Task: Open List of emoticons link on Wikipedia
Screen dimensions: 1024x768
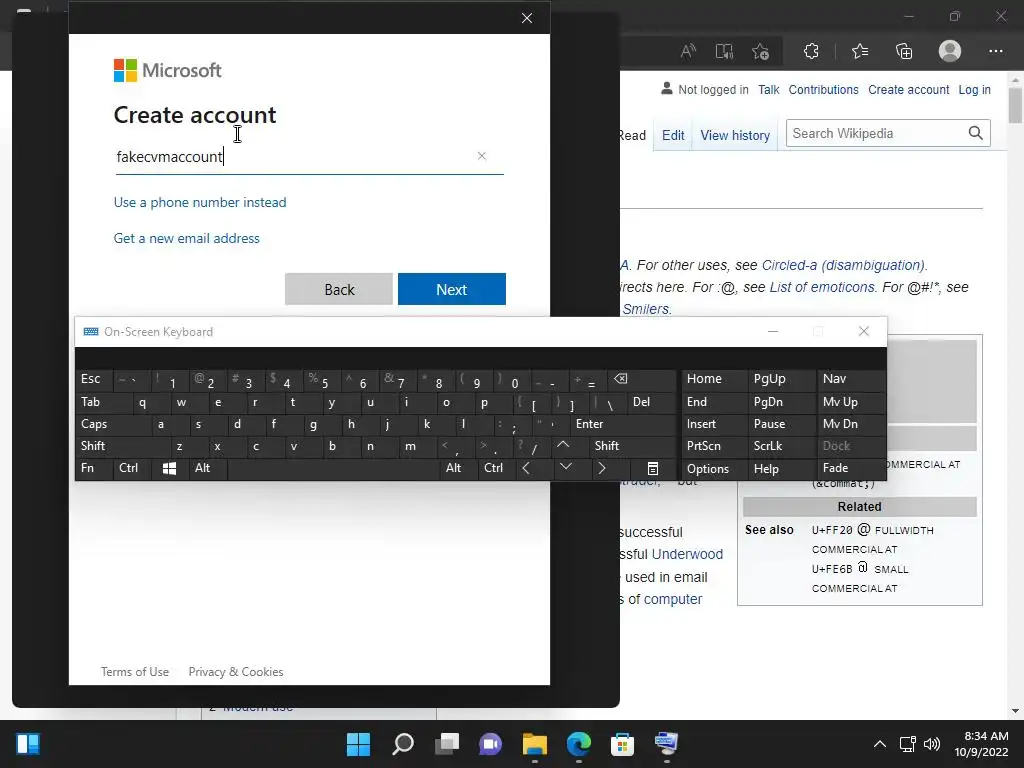Action: 822,287
